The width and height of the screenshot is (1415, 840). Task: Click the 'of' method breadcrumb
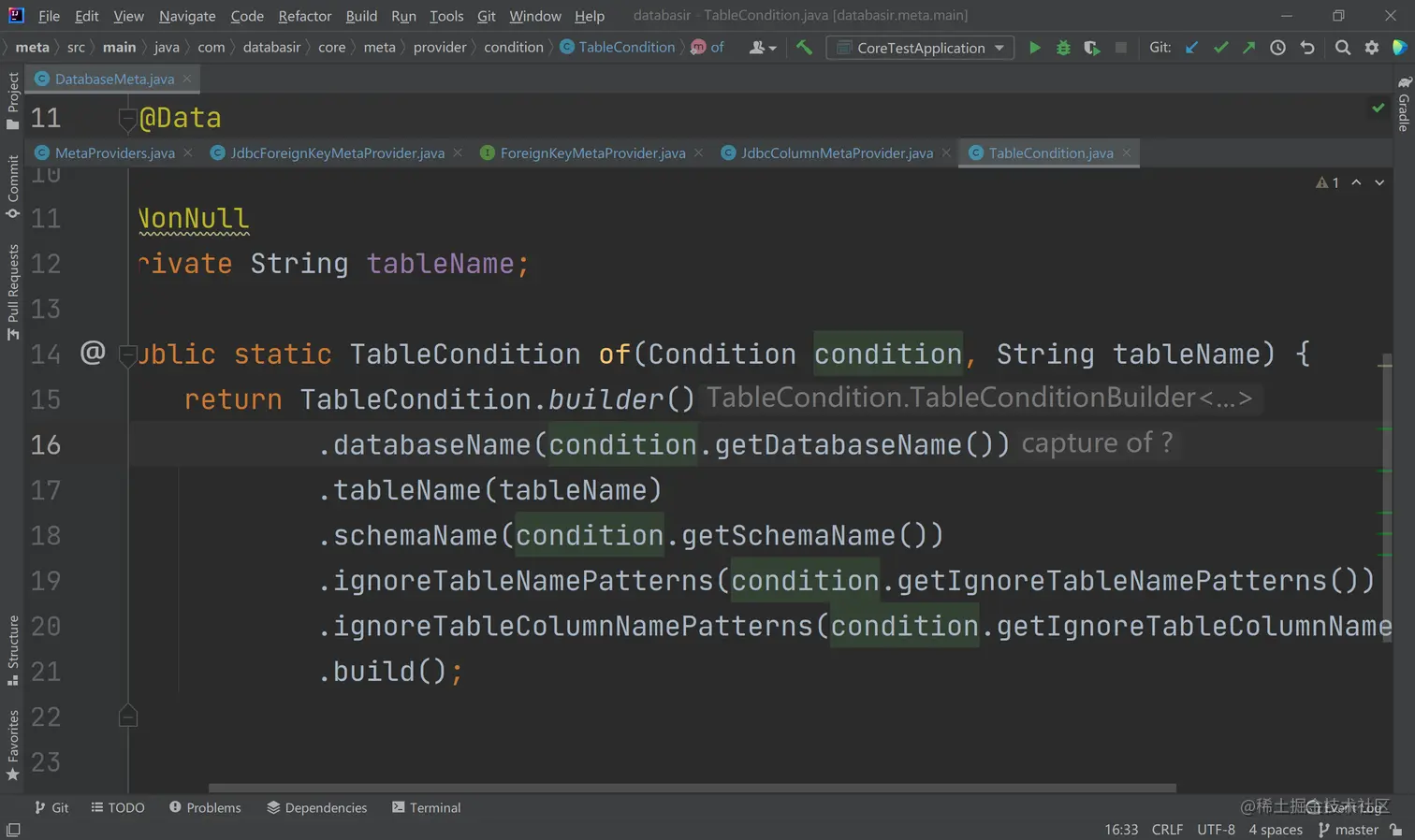coord(707,48)
